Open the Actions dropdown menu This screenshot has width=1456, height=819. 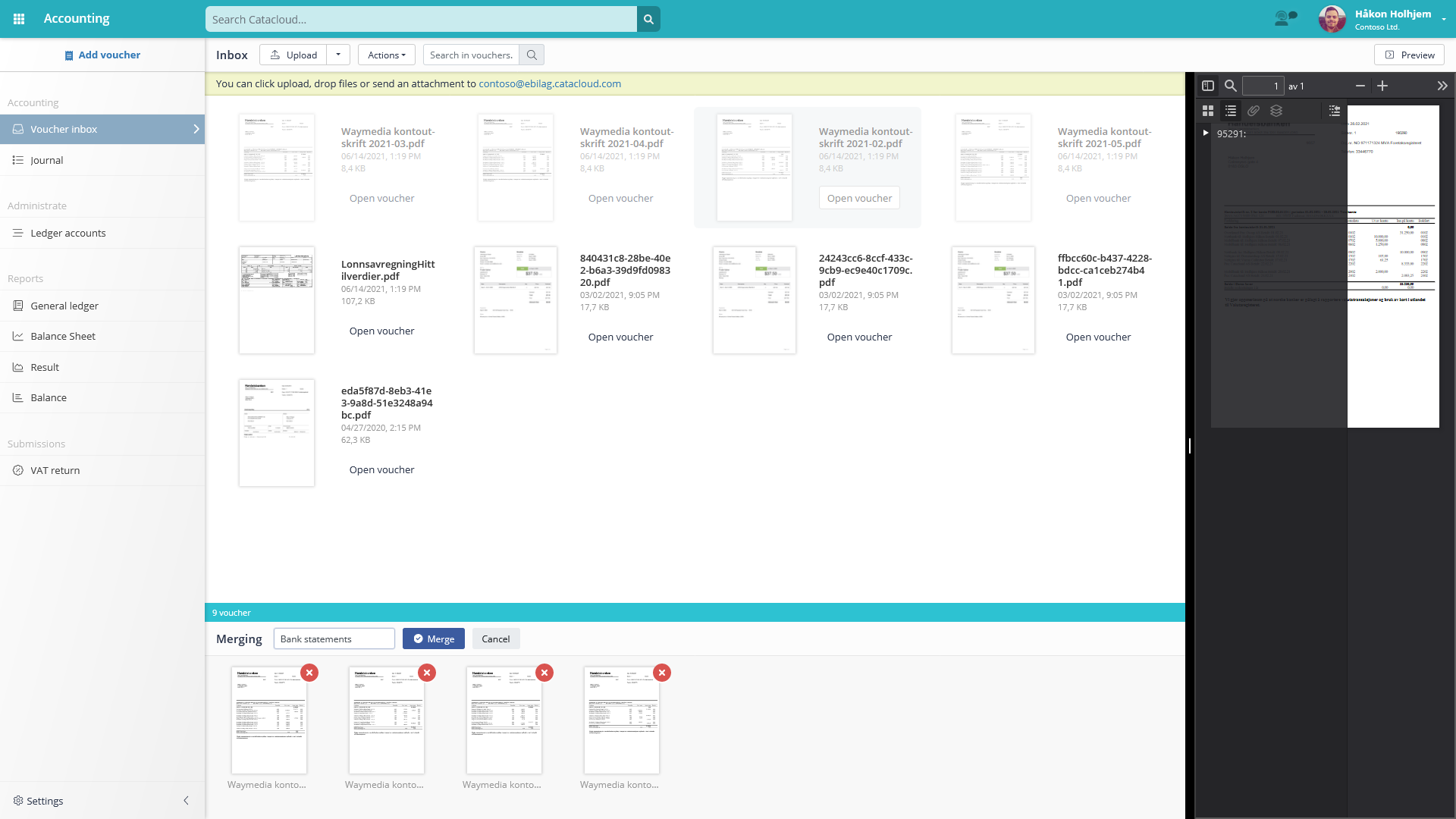point(387,55)
